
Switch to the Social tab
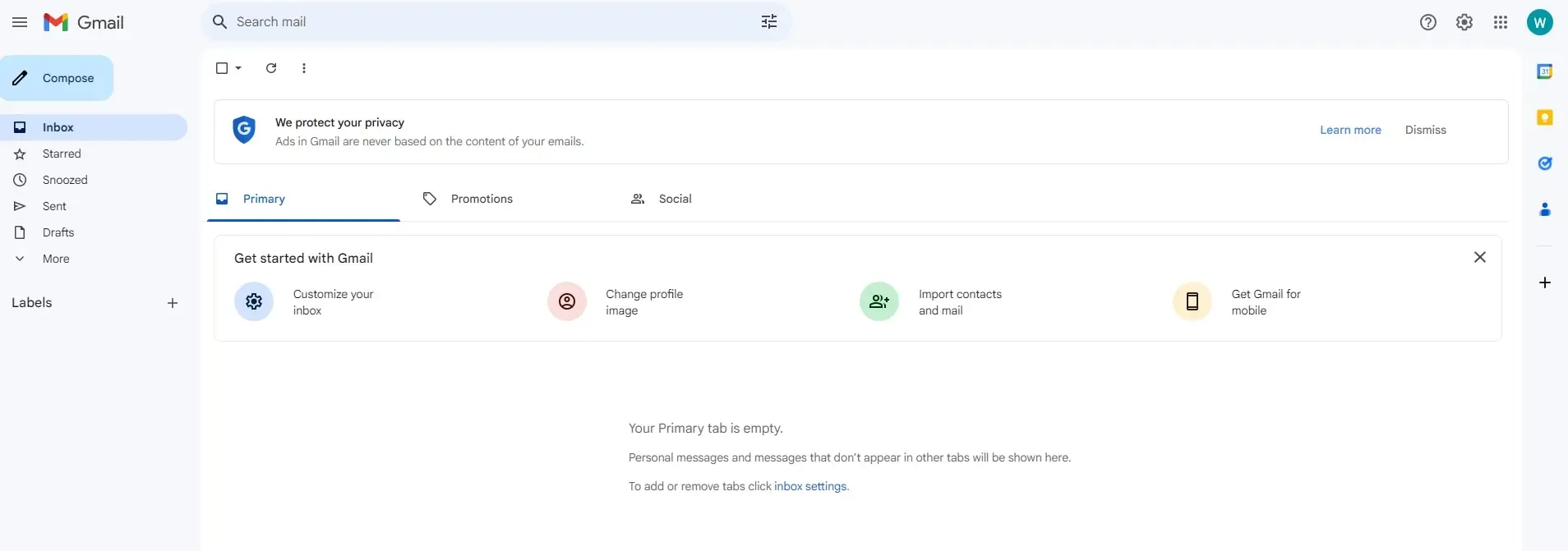pyautogui.click(x=674, y=199)
